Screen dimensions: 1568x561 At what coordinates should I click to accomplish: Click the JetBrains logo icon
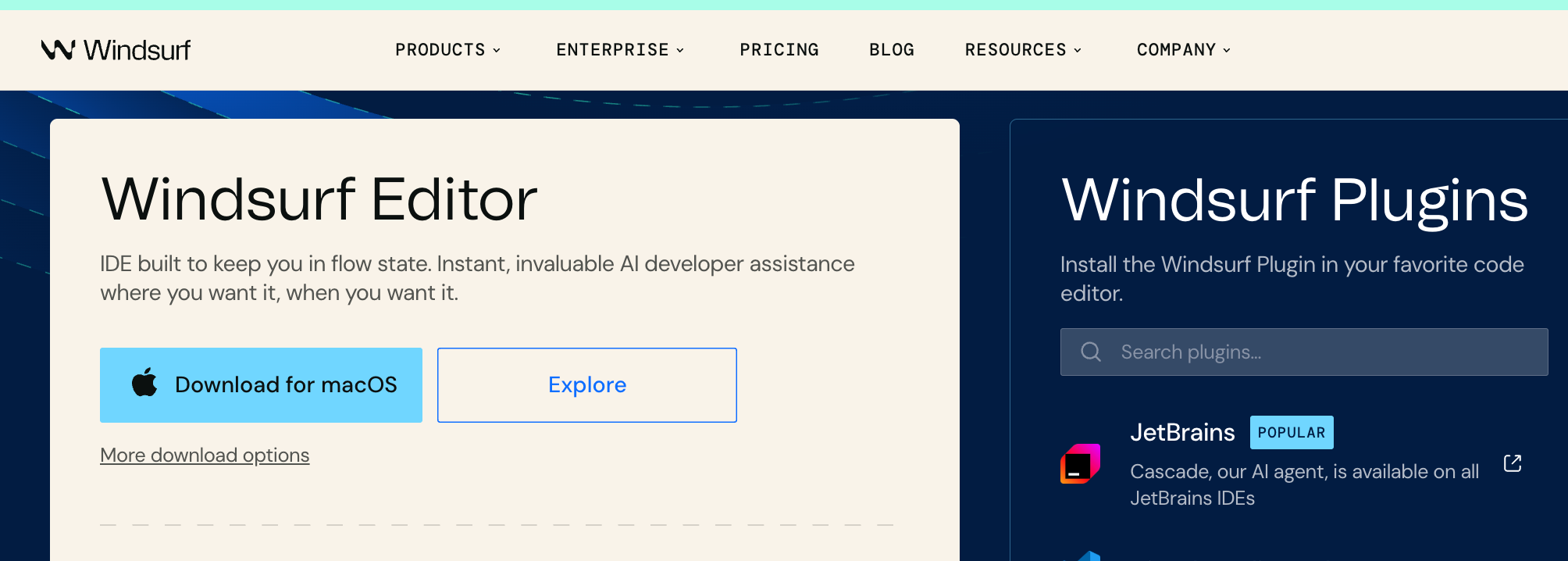click(1081, 464)
